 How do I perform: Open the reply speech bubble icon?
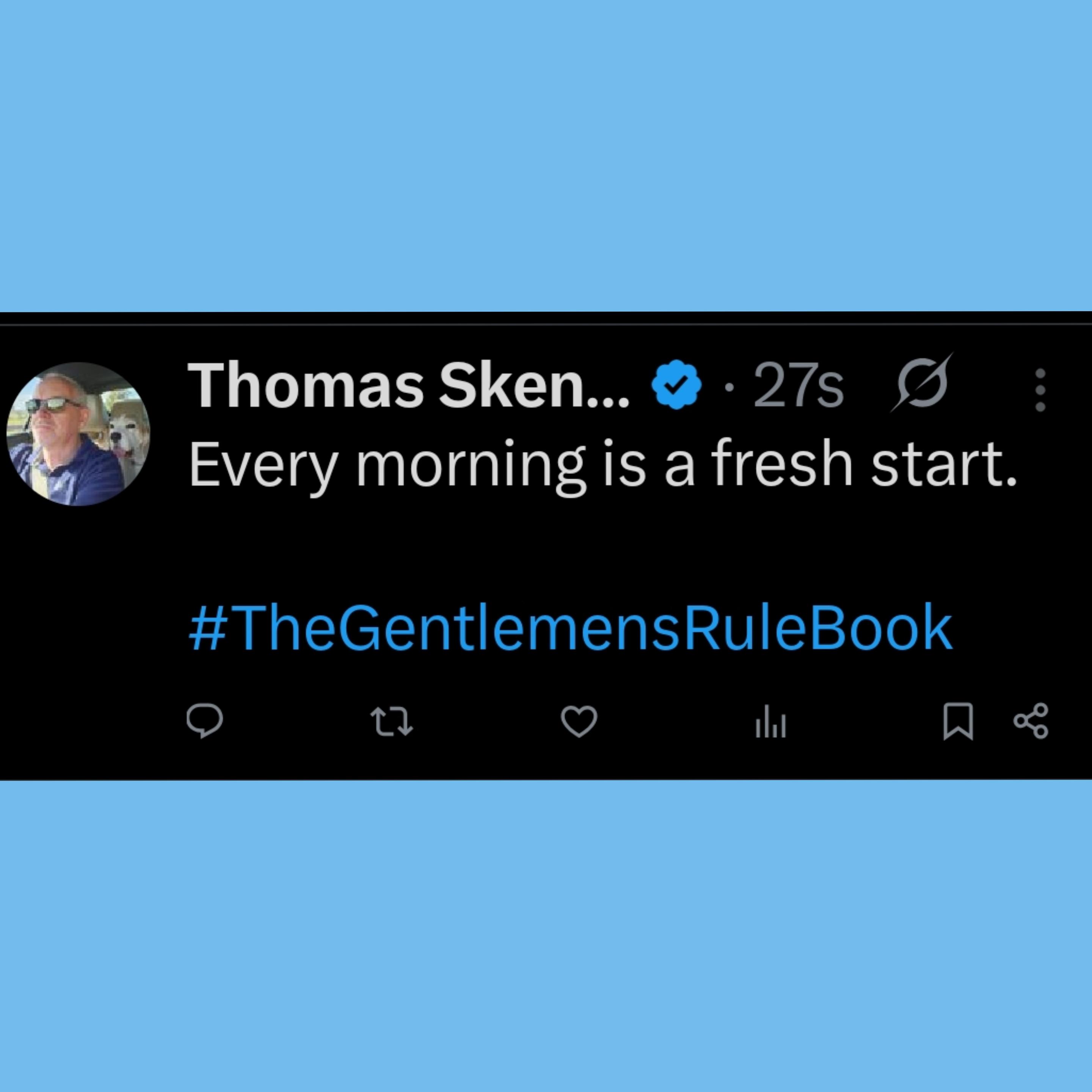205,721
